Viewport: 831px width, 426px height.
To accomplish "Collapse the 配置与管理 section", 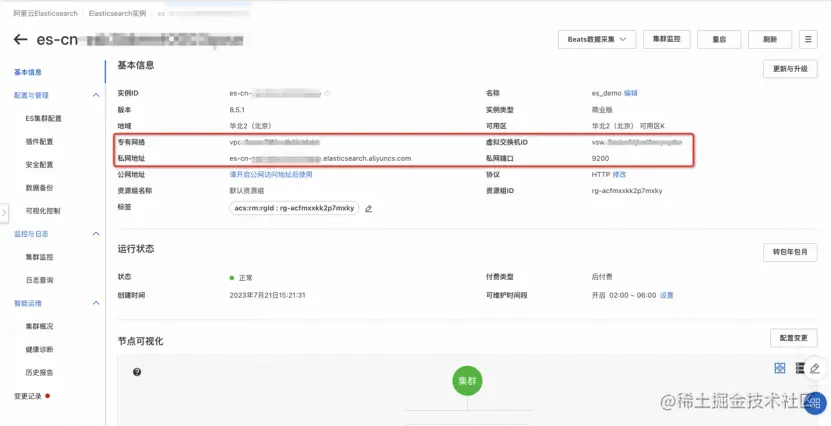I will [96, 95].
